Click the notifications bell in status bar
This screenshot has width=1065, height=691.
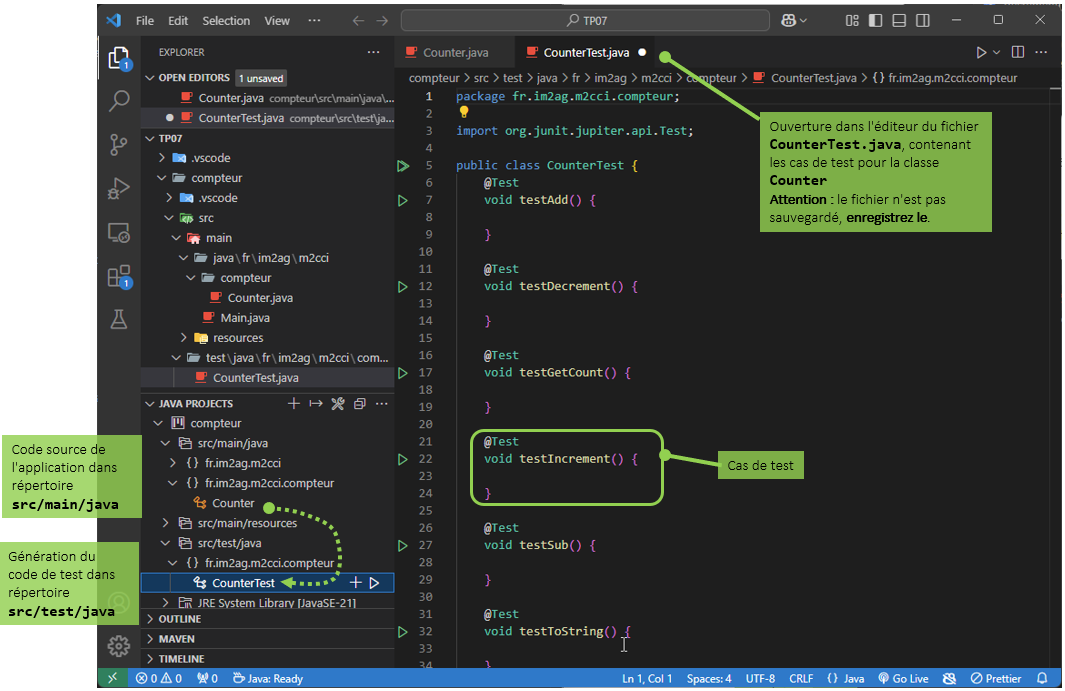click(1042, 679)
